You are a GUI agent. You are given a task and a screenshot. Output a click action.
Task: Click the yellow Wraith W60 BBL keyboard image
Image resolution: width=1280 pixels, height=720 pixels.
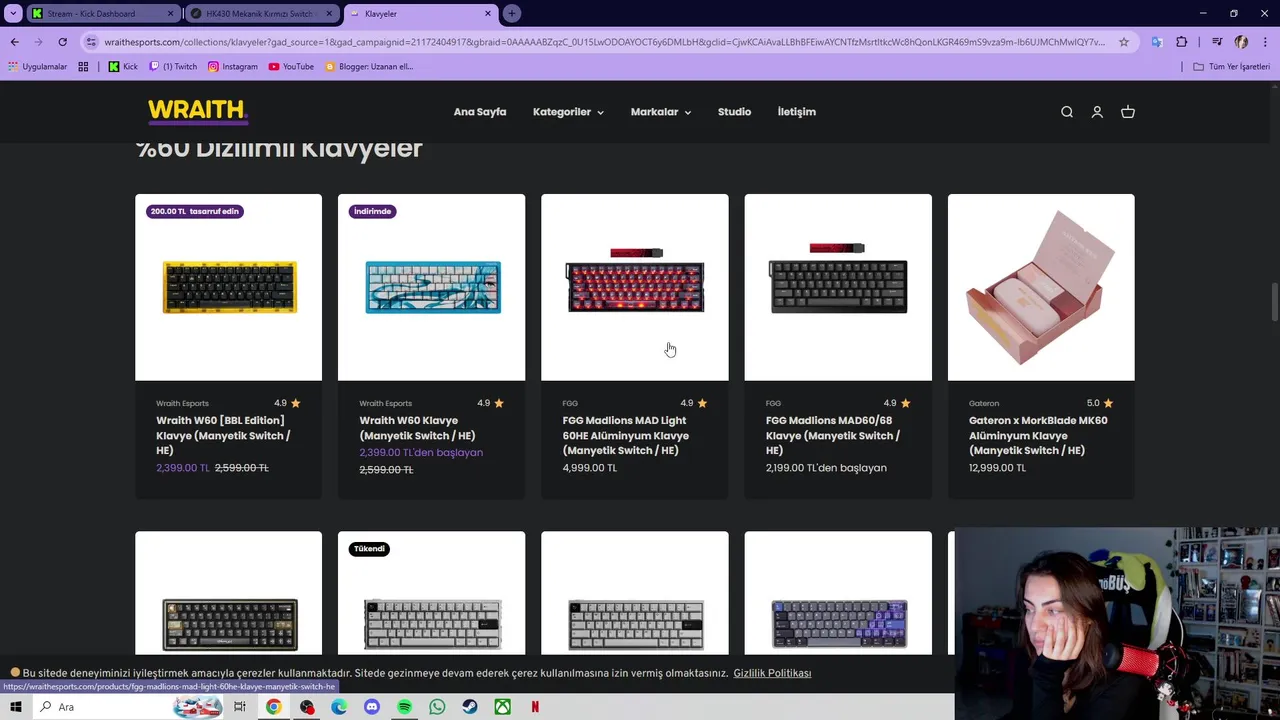229,287
